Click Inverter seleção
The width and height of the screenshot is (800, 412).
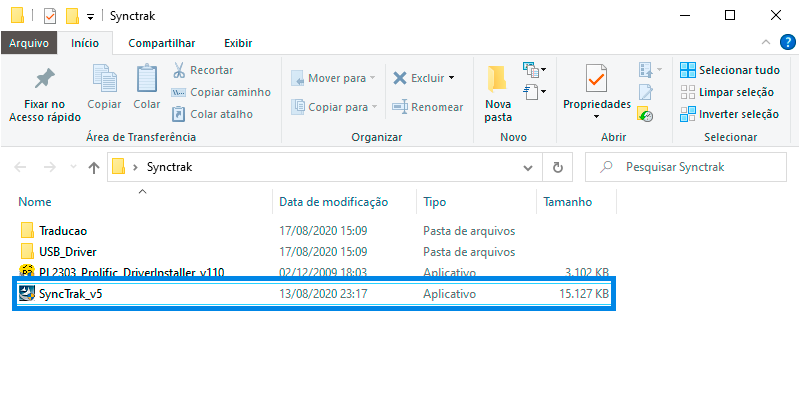tap(730, 114)
